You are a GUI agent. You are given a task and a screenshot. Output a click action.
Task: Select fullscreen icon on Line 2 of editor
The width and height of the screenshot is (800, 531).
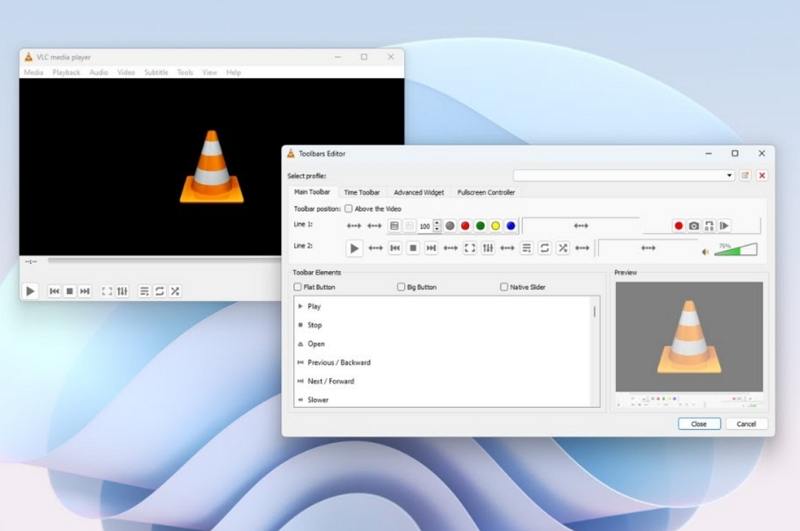point(470,248)
